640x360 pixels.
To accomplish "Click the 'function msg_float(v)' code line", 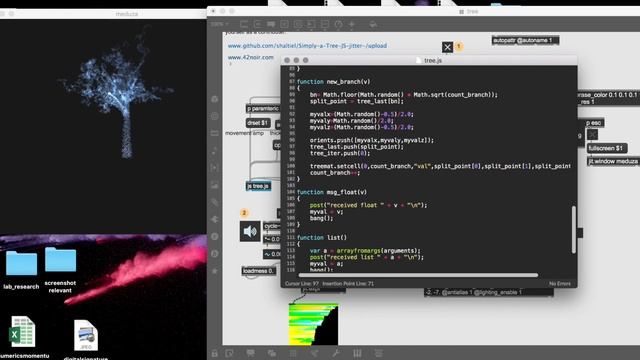I will [x=332, y=192].
